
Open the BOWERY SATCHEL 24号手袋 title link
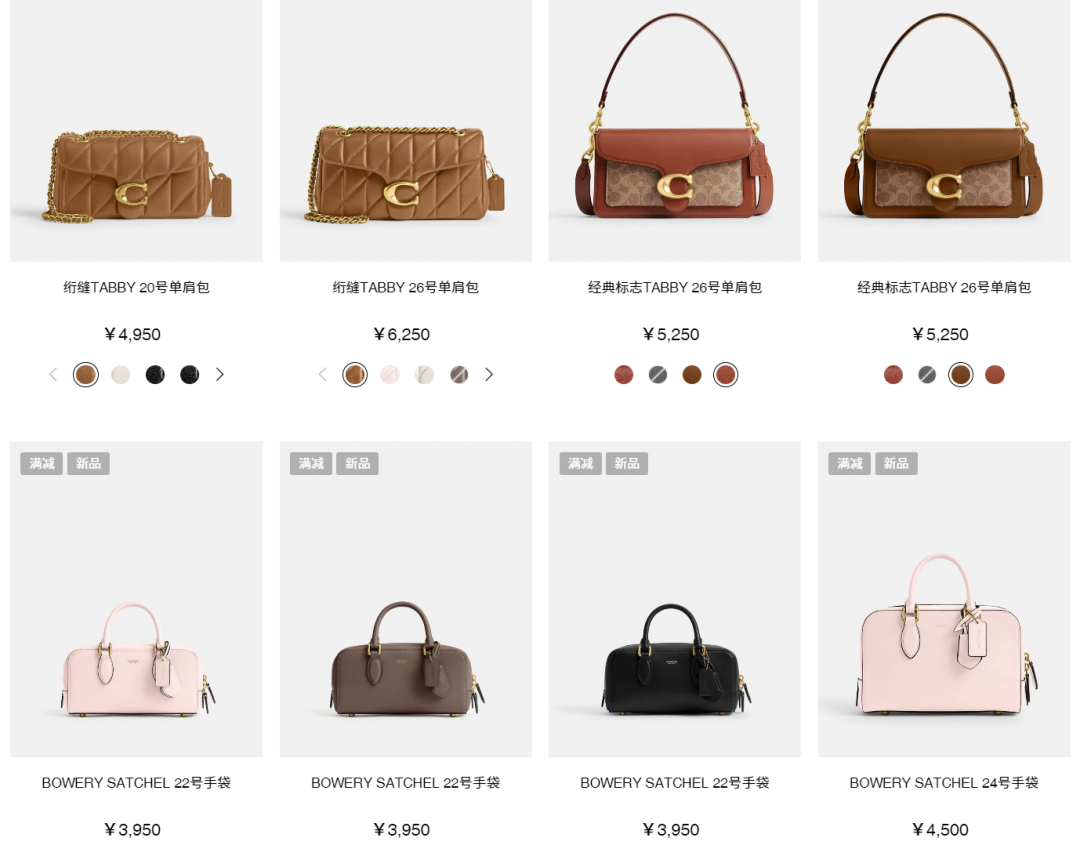[944, 782]
